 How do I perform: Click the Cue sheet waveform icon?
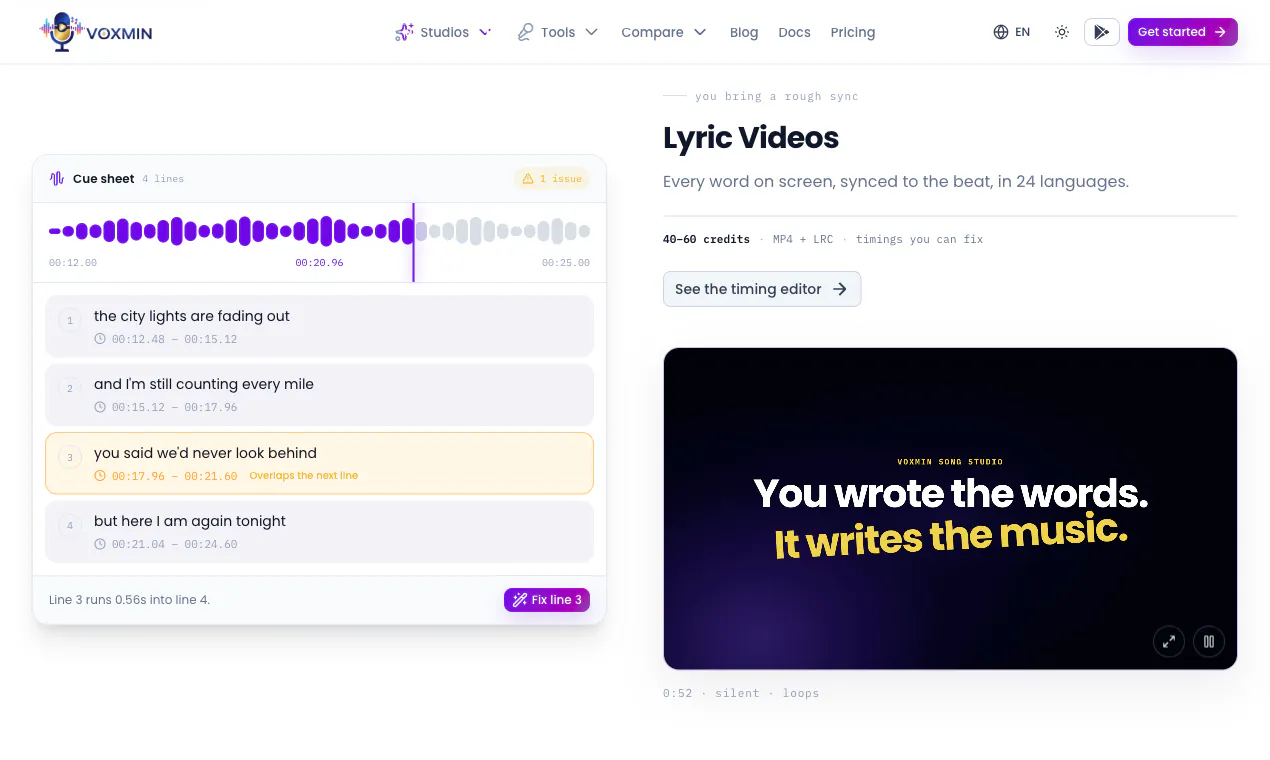pyautogui.click(x=57, y=179)
